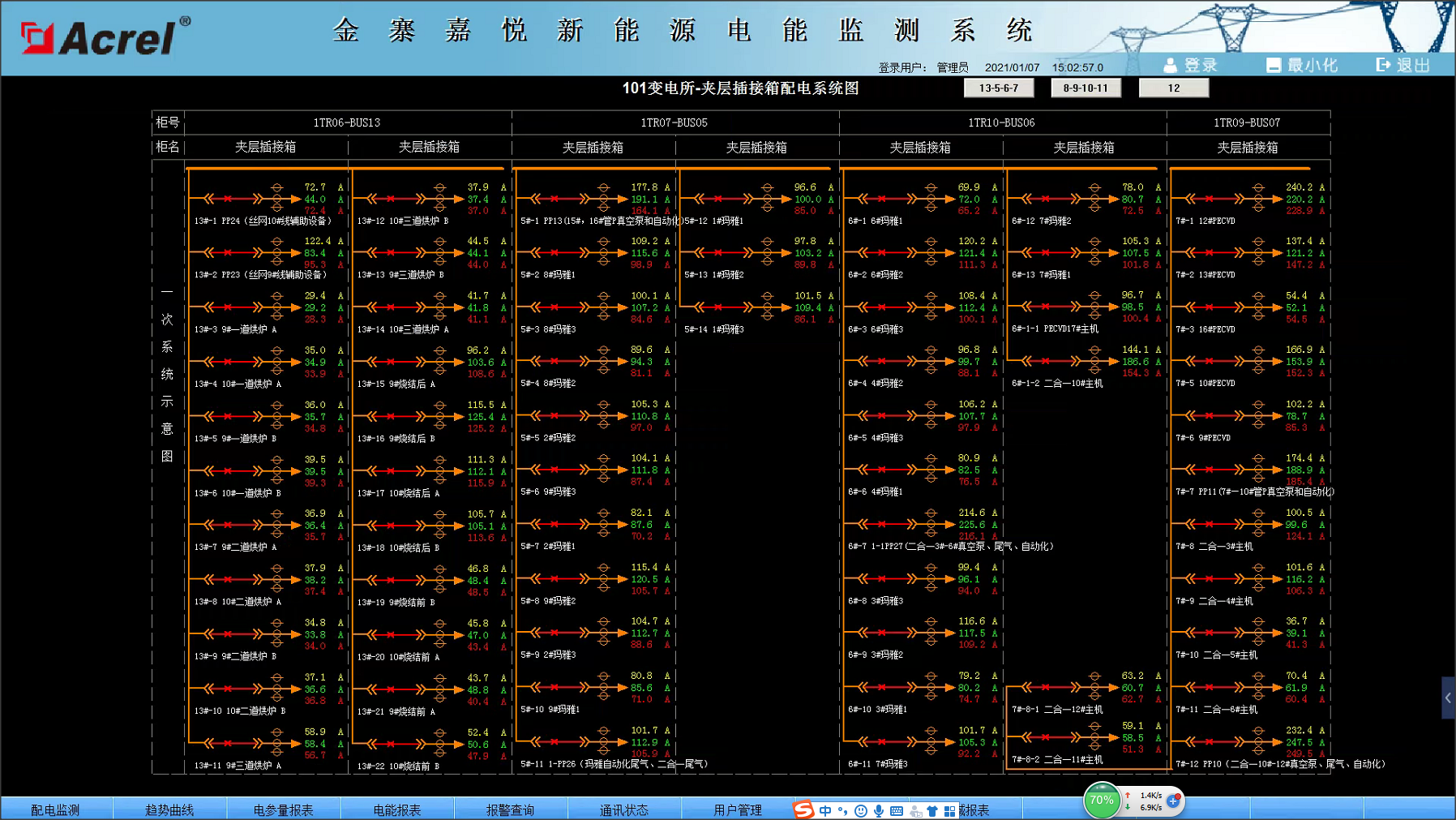This screenshot has height=820, width=1456.
Task: Expand the right-edge side panel arrow
Action: (x=1448, y=698)
